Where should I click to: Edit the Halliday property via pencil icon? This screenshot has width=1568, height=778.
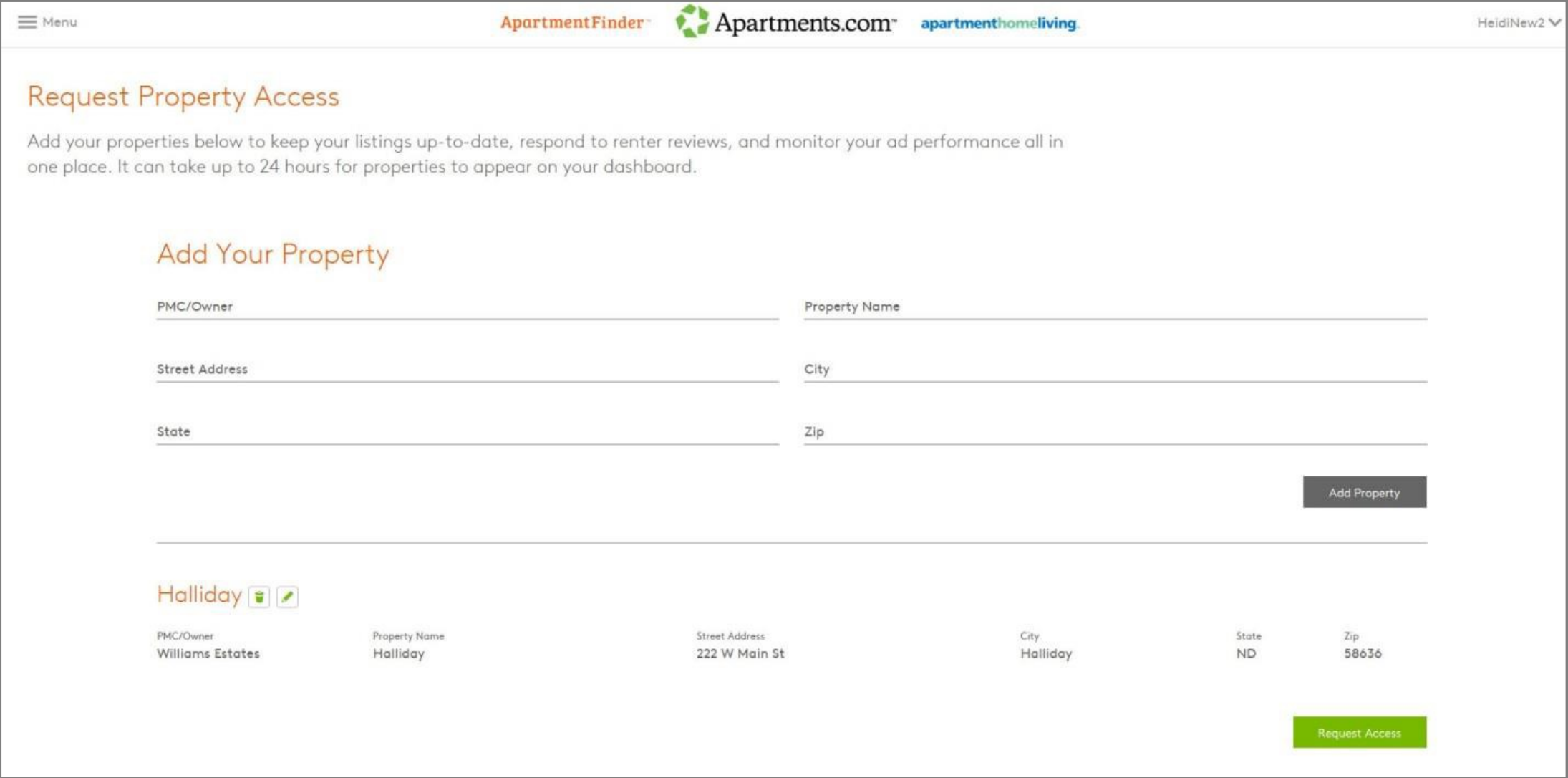pos(289,595)
